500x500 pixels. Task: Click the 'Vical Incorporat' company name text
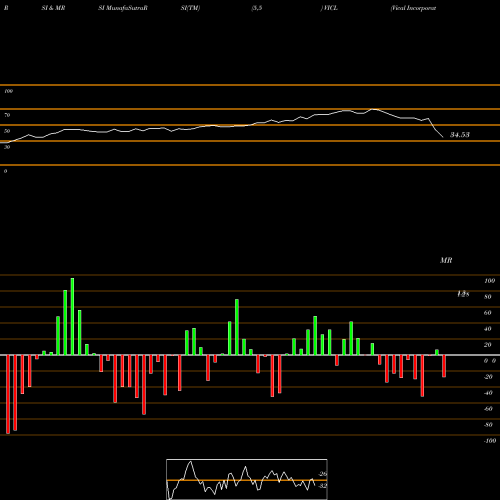point(413,8)
